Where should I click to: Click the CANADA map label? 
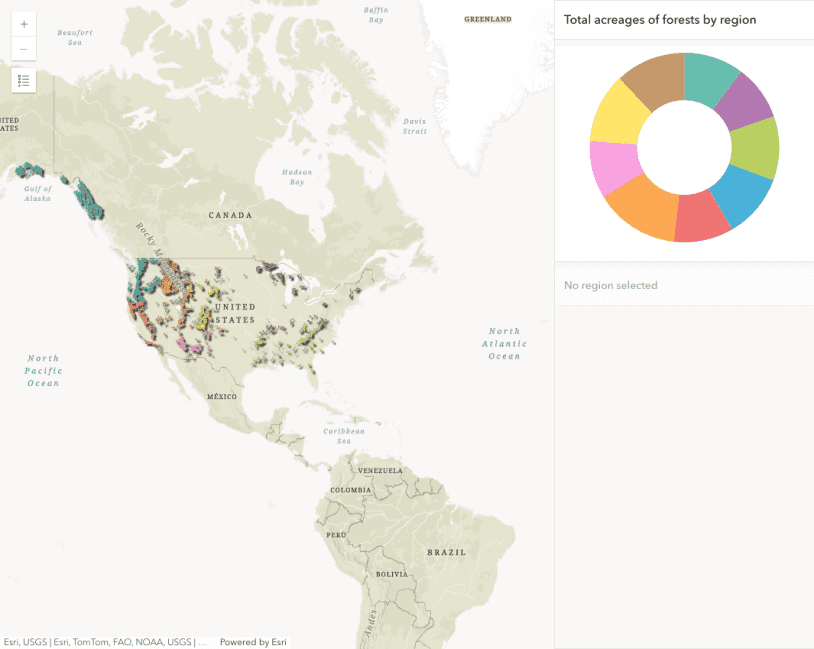click(230, 215)
